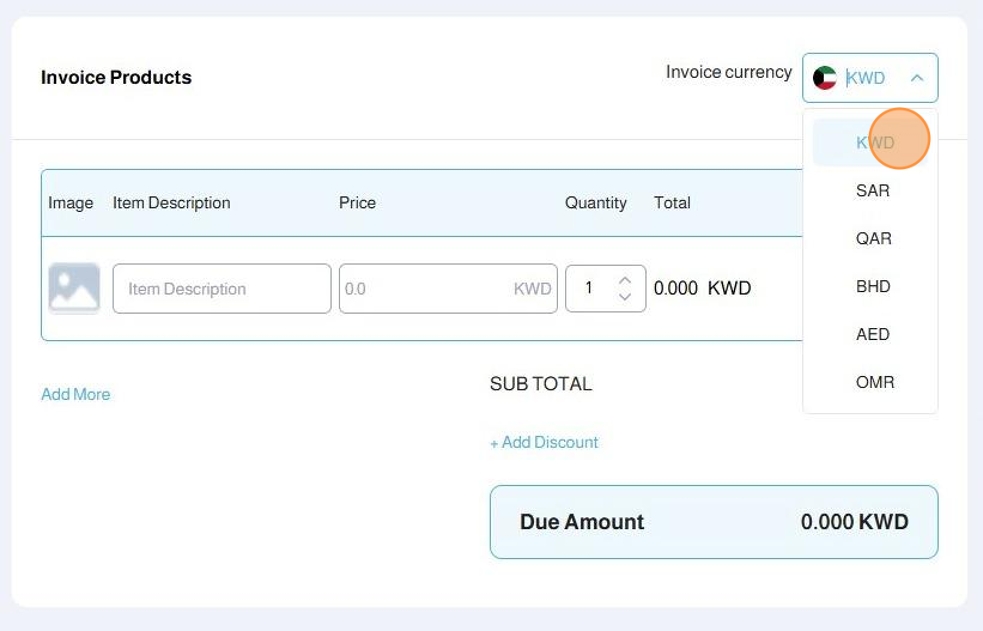Screen dimensions: 983x631
Task: Select OMR currency option
Action: point(874,383)
